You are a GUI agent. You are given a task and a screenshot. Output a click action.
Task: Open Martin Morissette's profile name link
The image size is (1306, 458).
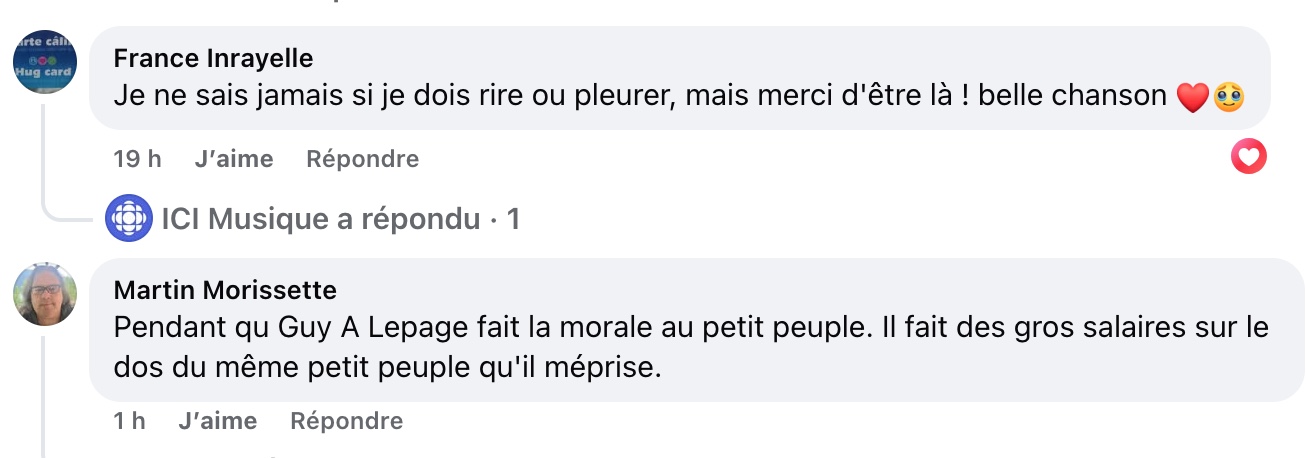tap(225, 290)
